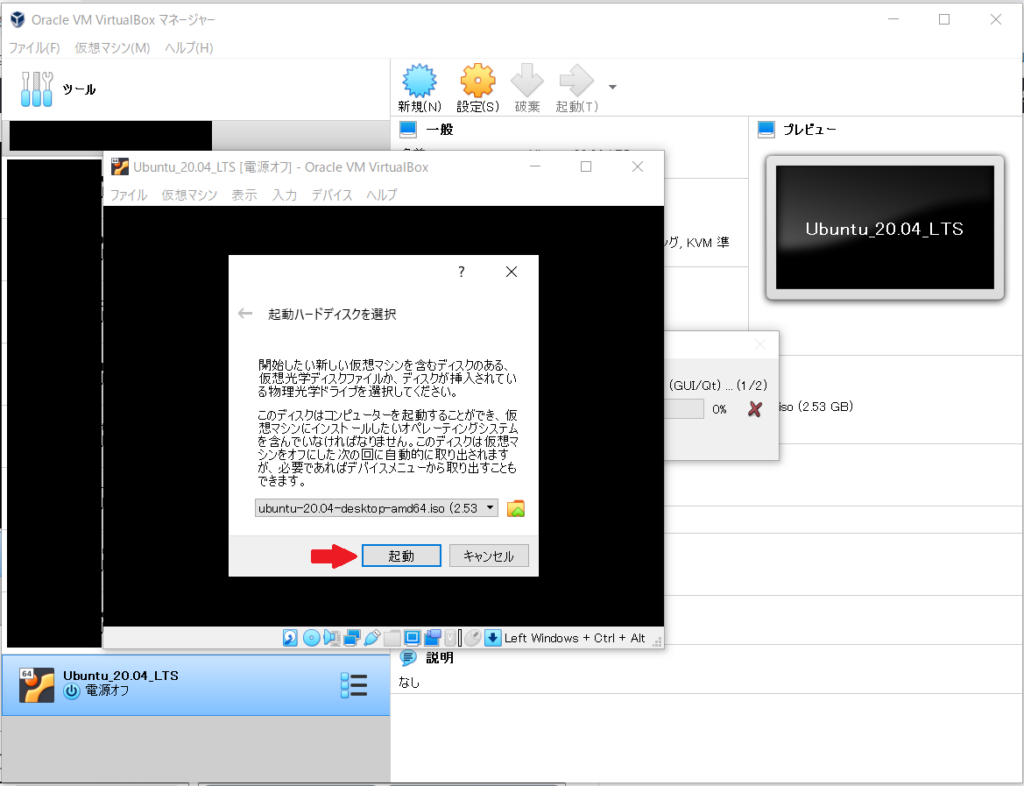Click the Ubuntu_20.04_LTS preview thumbnail

[x=885, y=227]
